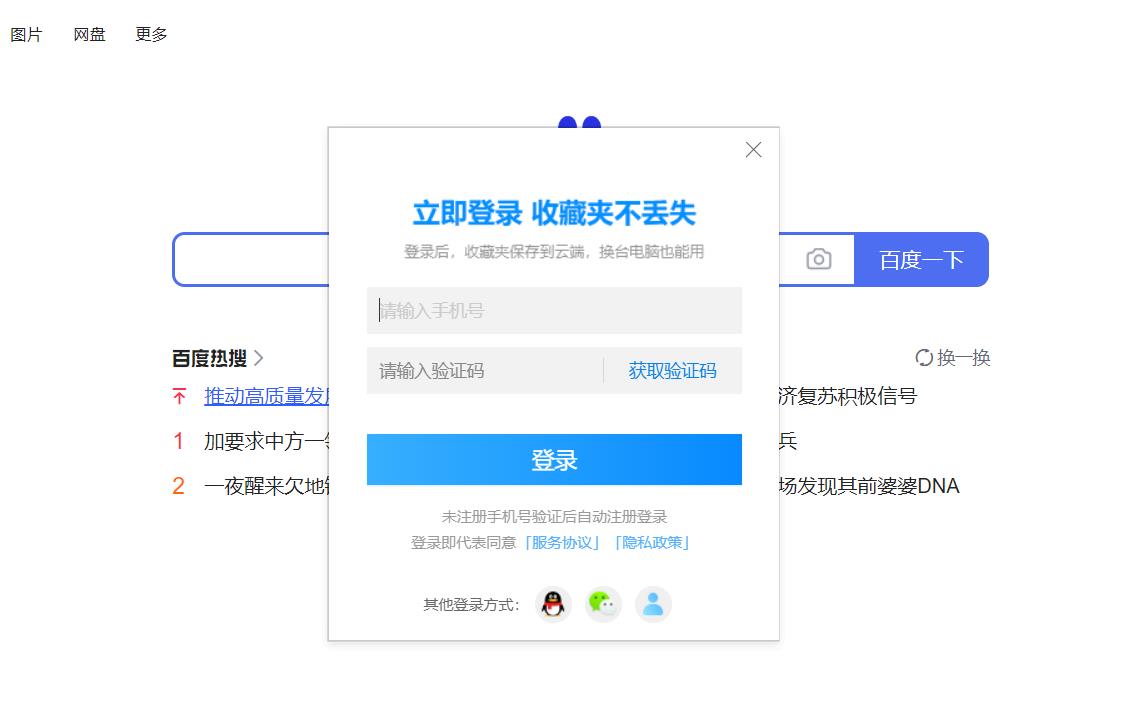The image size is (1132, 710).
Task: Open the 隐私政策 privacy policy link
Action: pos(651,543)
